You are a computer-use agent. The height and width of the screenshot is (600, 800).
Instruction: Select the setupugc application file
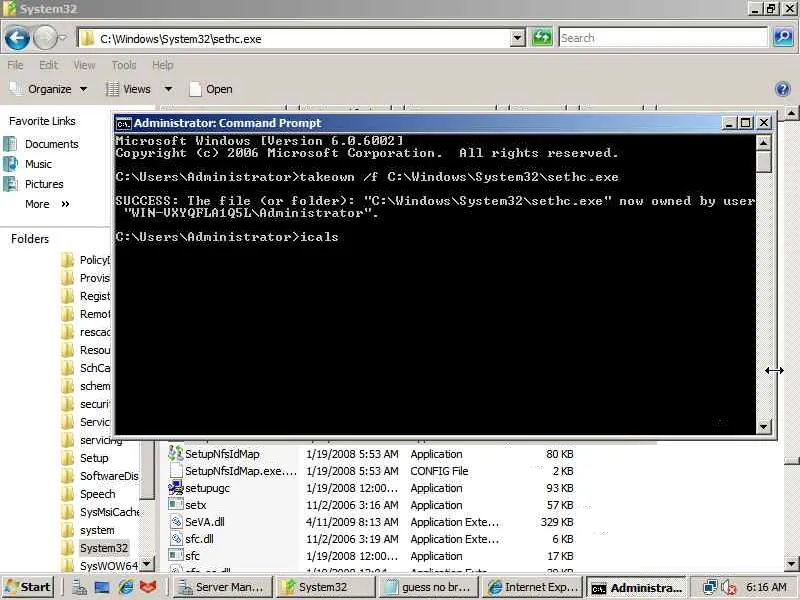(x=207, y=488)
